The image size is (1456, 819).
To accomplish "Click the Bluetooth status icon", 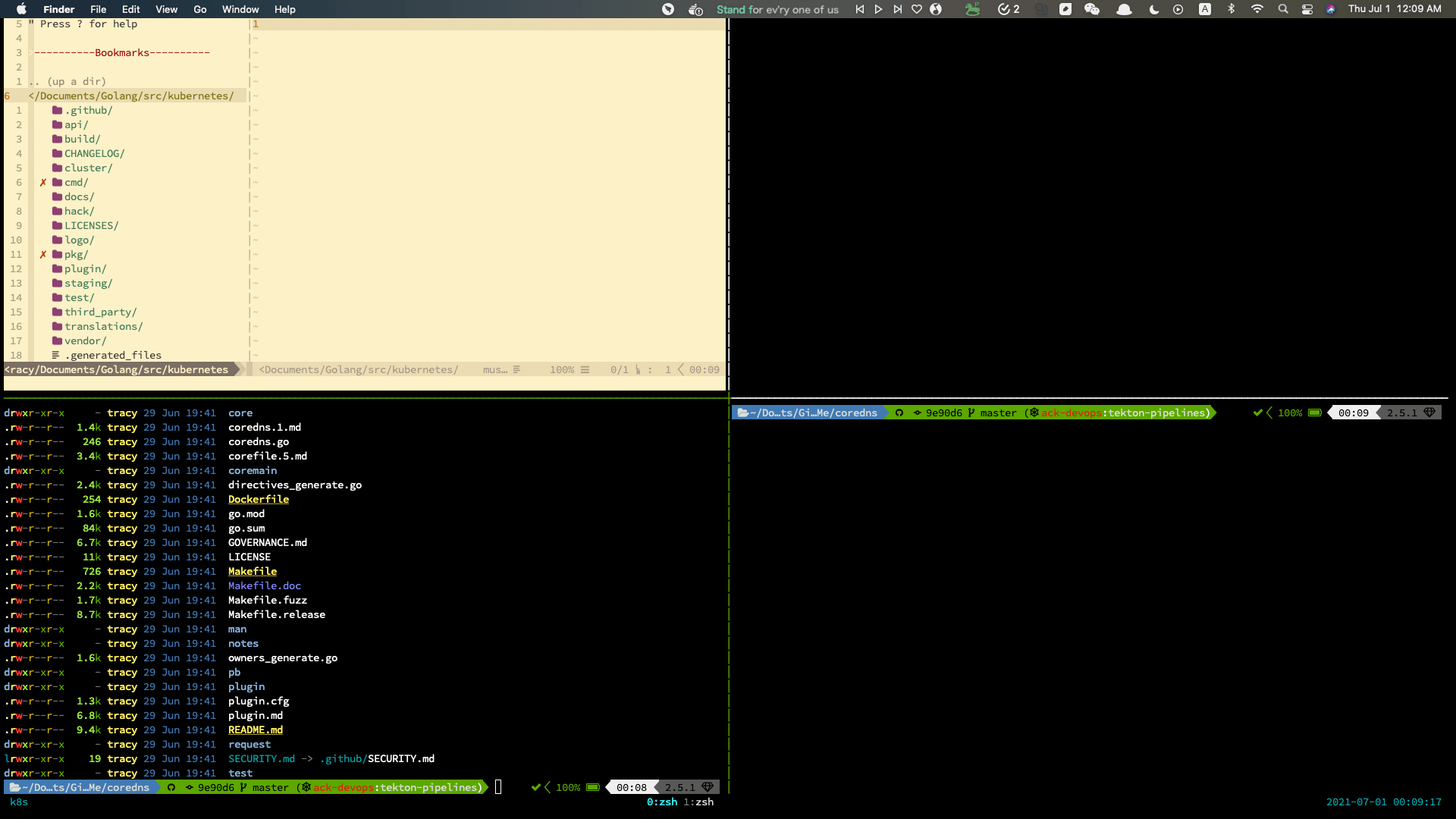I will 1232,9.
